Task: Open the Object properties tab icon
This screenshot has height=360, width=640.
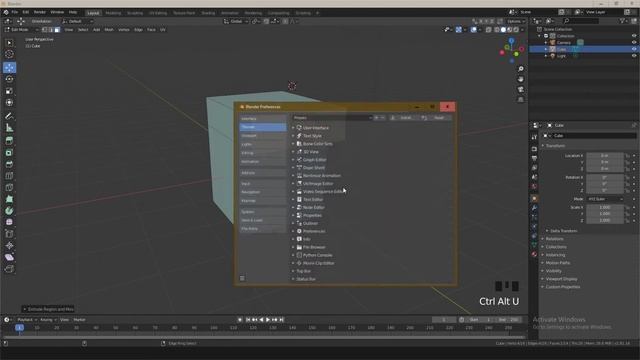Action: [x=534, y=198]
